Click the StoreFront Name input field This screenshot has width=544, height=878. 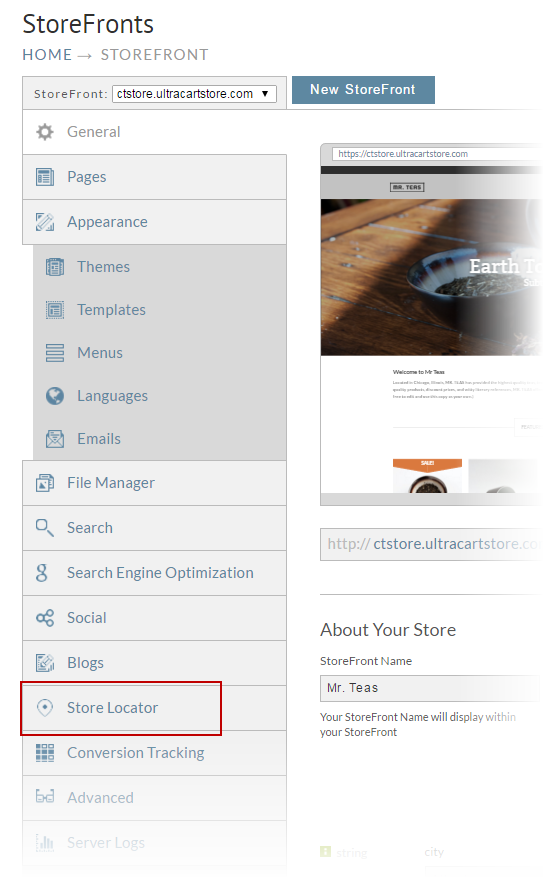430,688
